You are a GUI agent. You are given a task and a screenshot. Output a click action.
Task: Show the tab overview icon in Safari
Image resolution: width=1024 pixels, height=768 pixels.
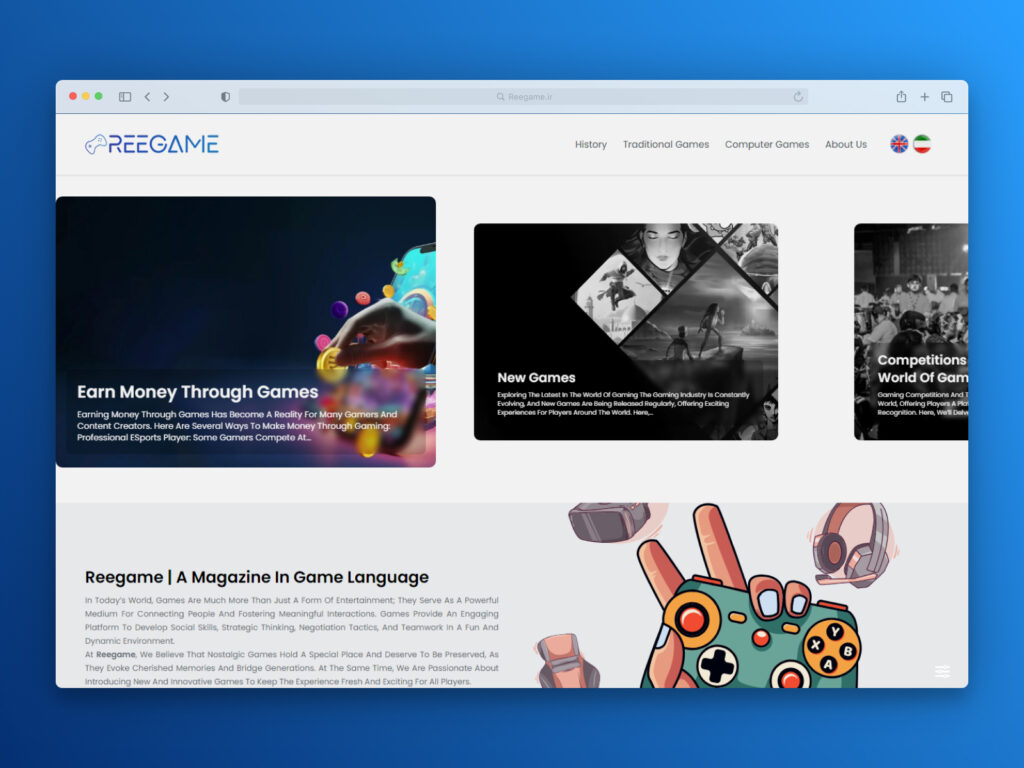click(x=947, y=97)
